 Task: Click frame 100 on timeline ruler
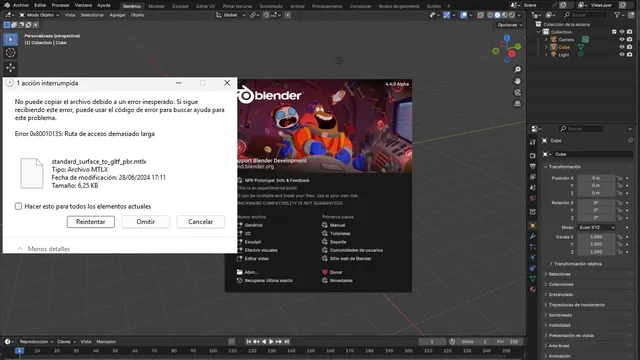click(x=213, y=351)
